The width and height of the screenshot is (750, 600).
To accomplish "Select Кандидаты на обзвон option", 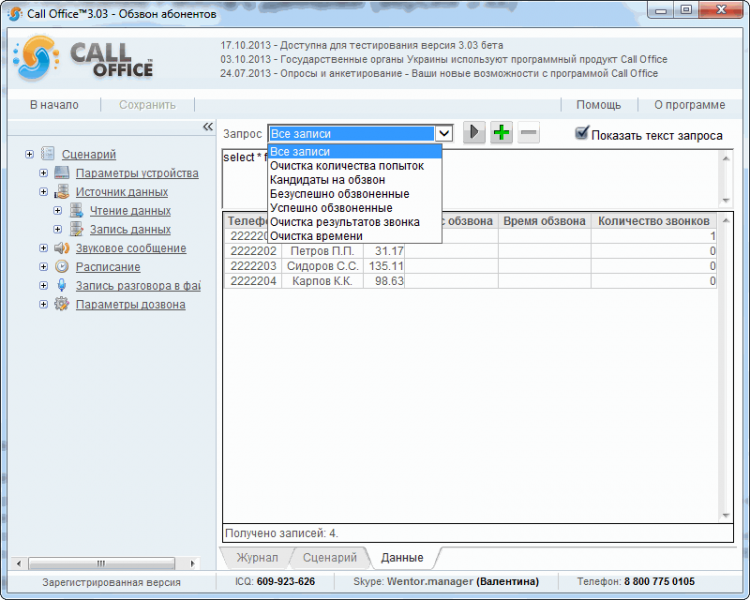I will click(x=354, y=180).
